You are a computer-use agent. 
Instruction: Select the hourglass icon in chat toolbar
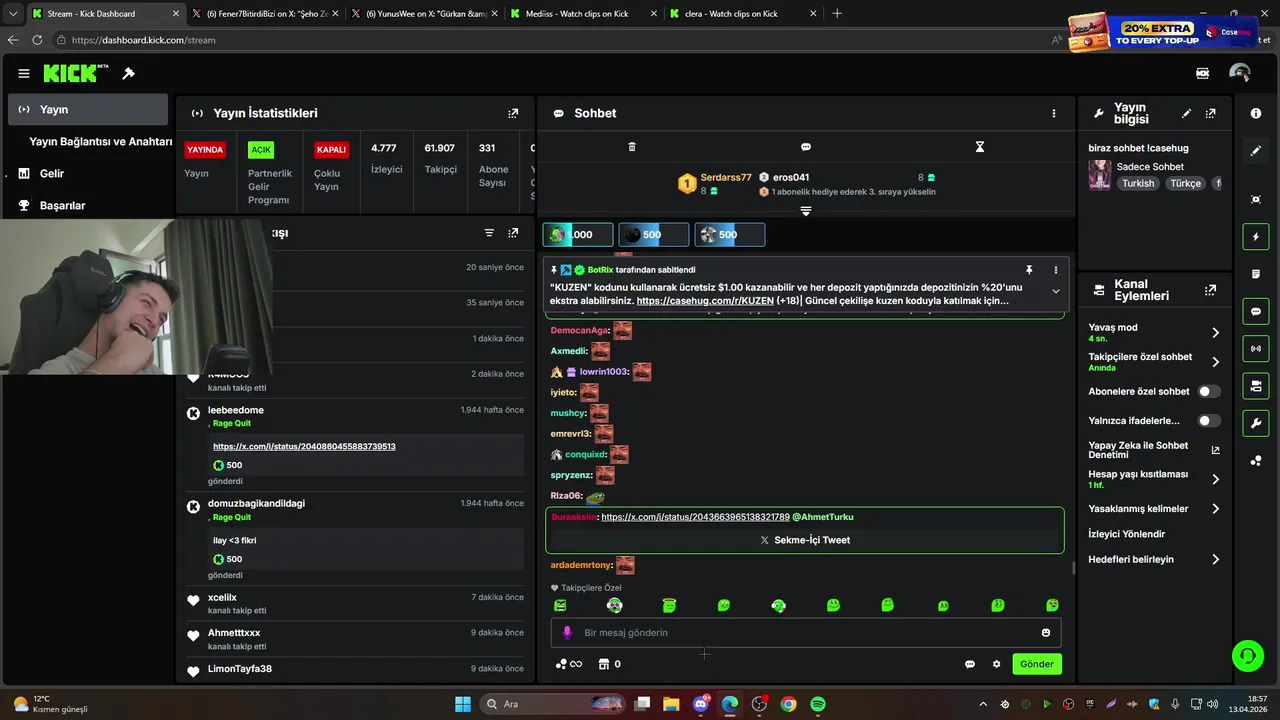[x=979, y=147]
